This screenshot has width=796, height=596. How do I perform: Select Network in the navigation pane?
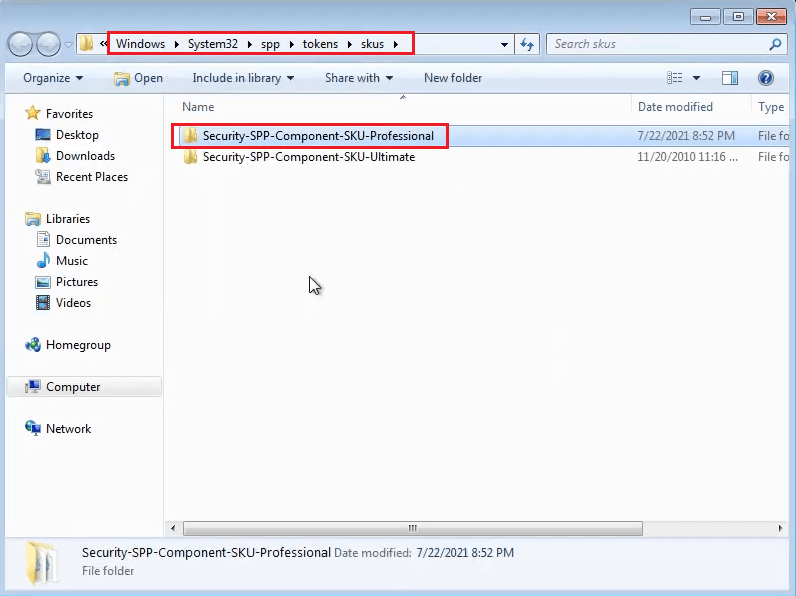[x=69, y=428]
